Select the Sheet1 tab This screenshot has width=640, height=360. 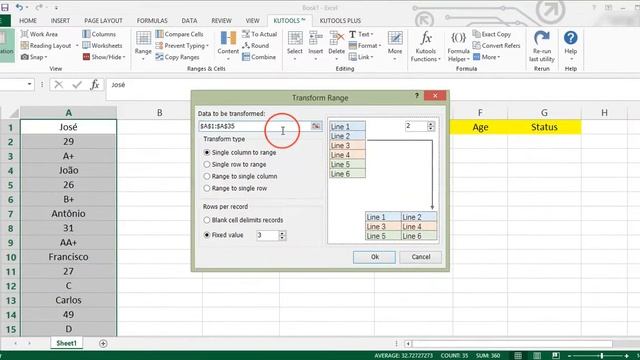click(67, 343)
